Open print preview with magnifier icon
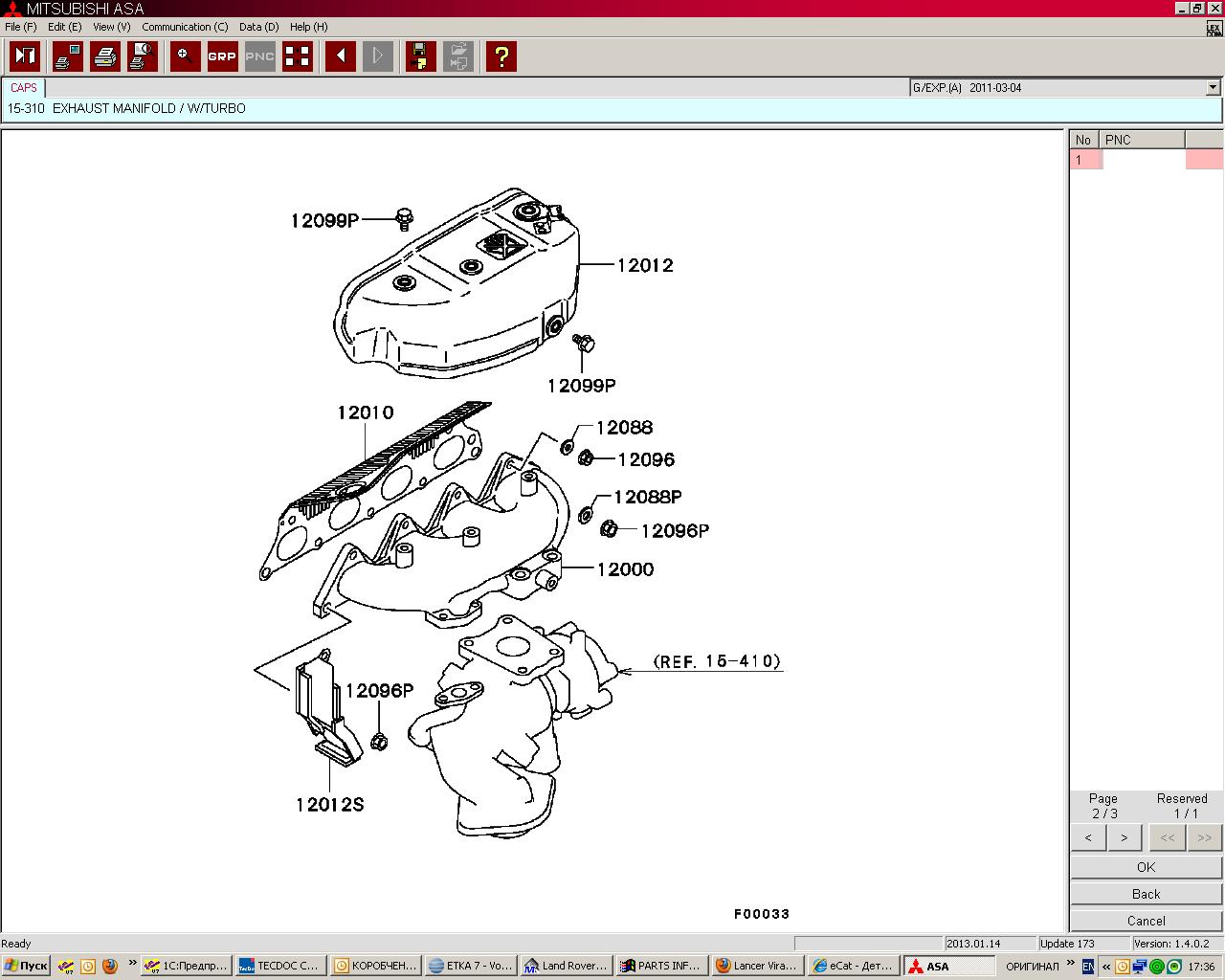This screenshot has width=1225, height=980. (x=143, y=56)
